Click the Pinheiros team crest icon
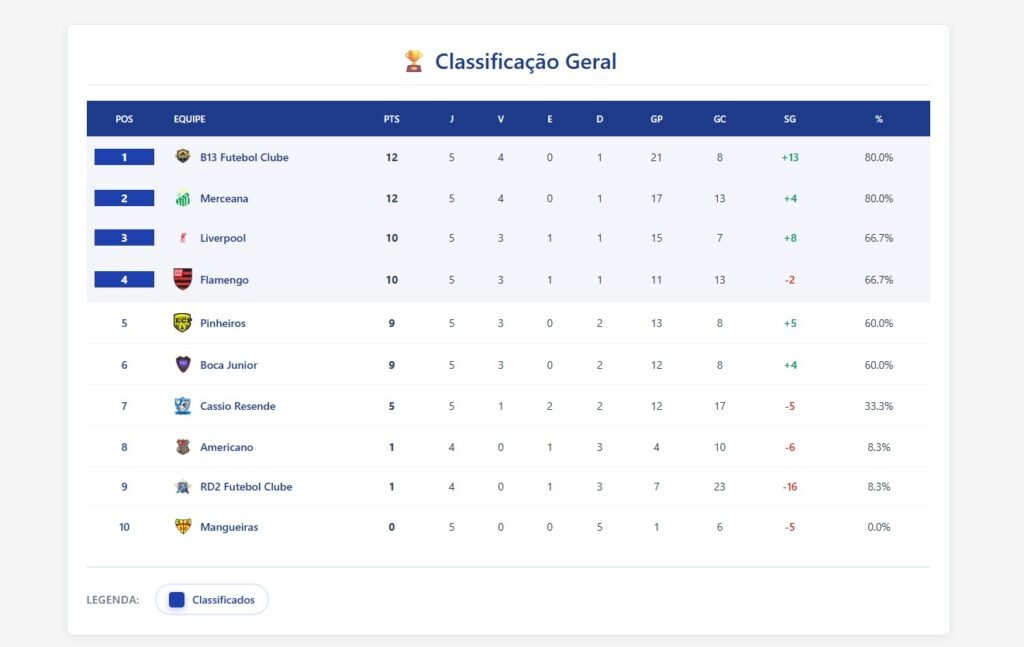1024x647 pixels. pyautogui.click(x=182, y=323)
